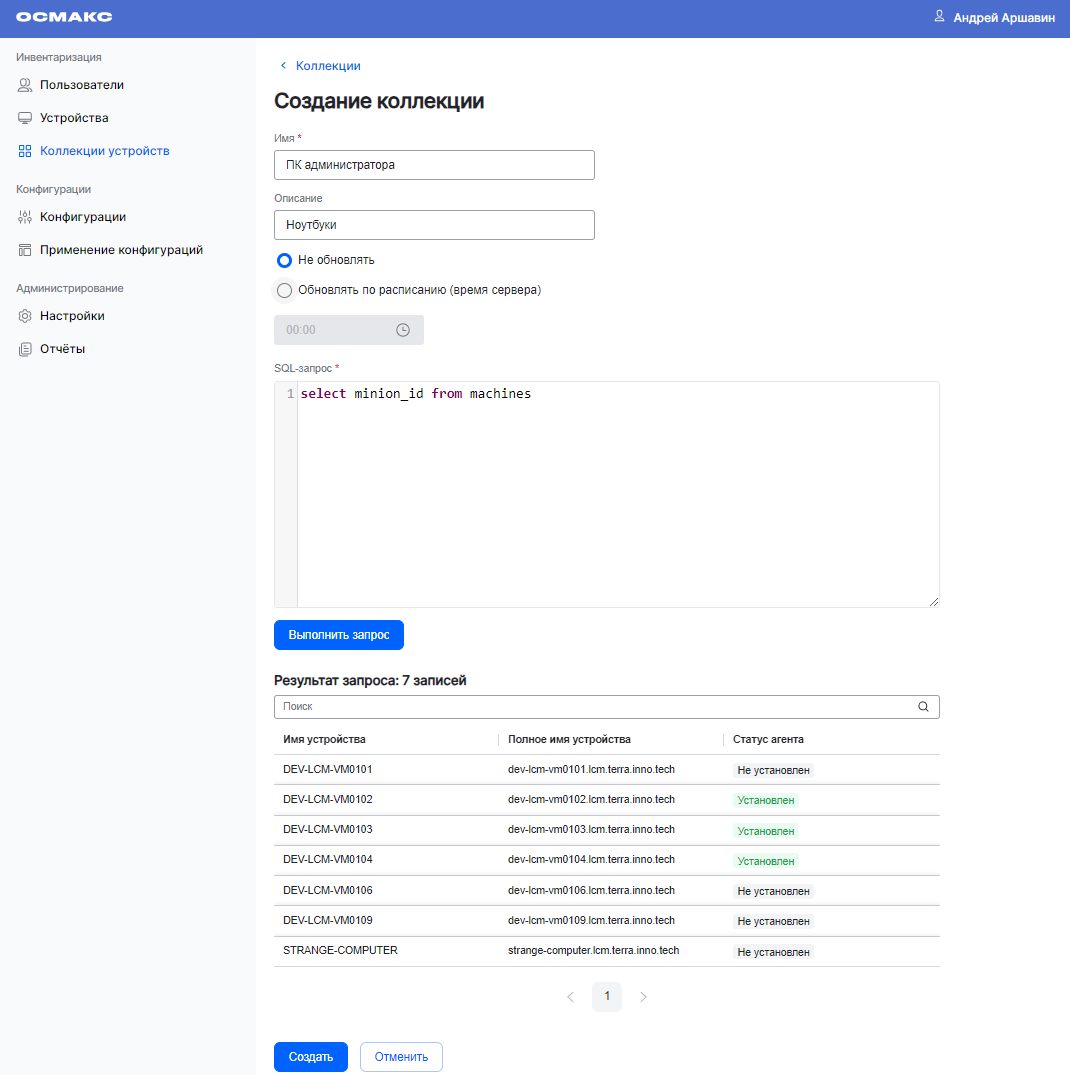Select "Обновлять по расписанию" radio option
The image size is (1070, 1075).
point(284,290)
